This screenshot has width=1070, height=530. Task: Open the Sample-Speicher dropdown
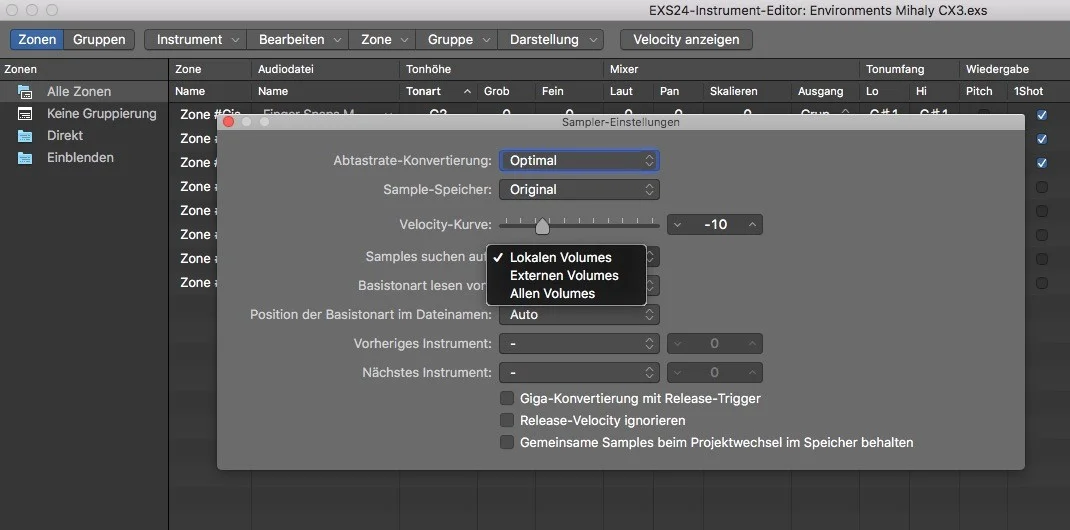click(x=579, y=189)
